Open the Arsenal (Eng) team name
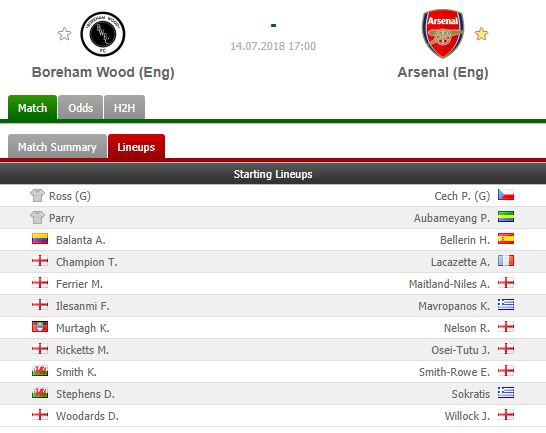Image resolution: width=546 pixels, height=433 pixels. [443, 72]
